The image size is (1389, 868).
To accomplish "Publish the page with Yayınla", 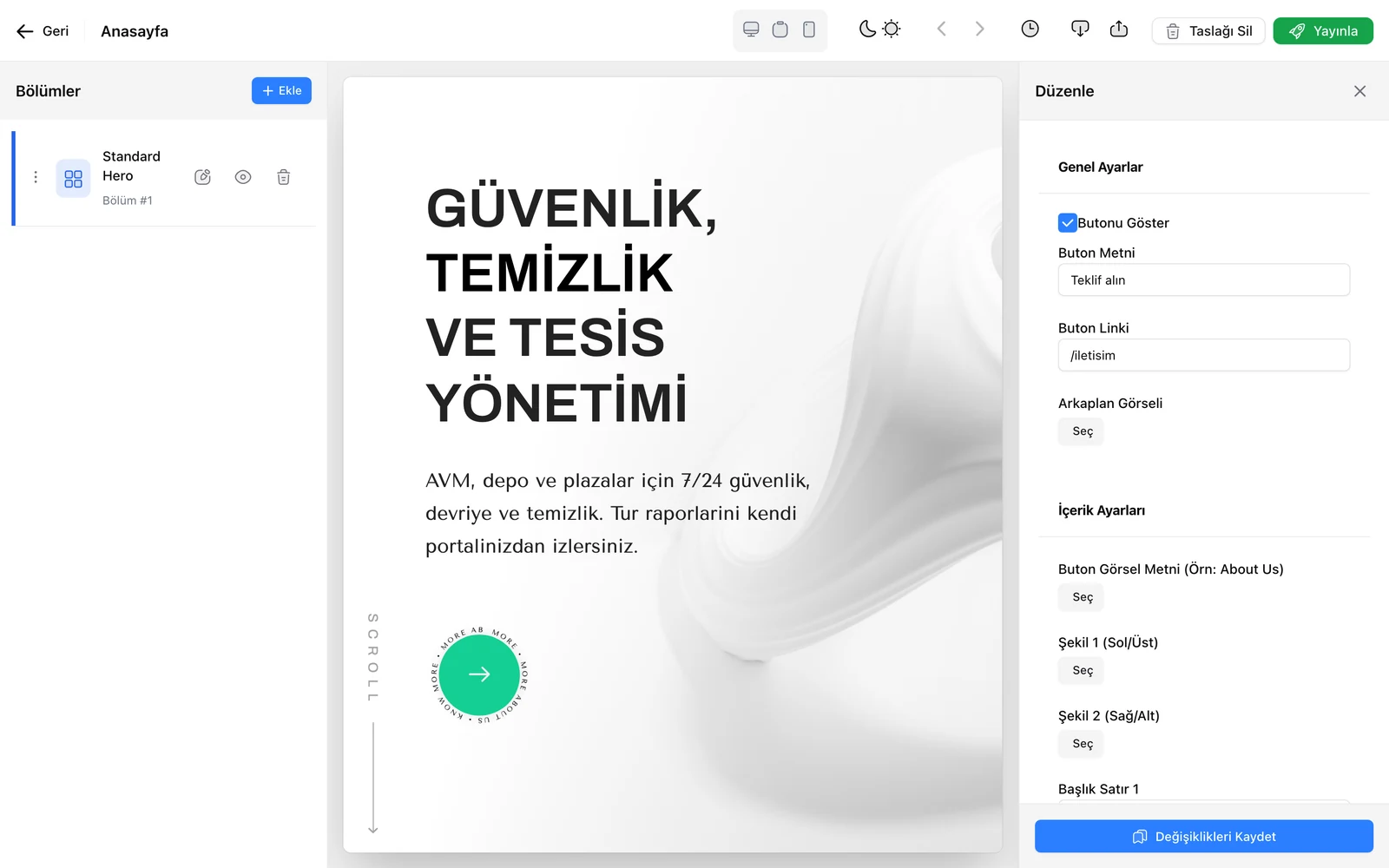I will pyautogui.click(x=1323, y=31).
